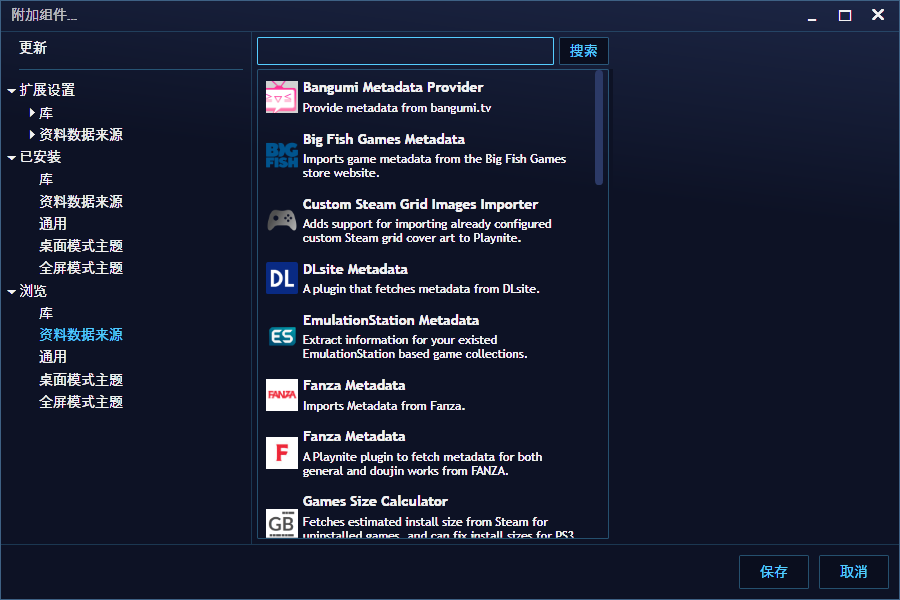Click the gamepad icon for Custom Steam Grid
Image resolution: width=900 pixels, height=600 pixels.
(x=281, y=220)
